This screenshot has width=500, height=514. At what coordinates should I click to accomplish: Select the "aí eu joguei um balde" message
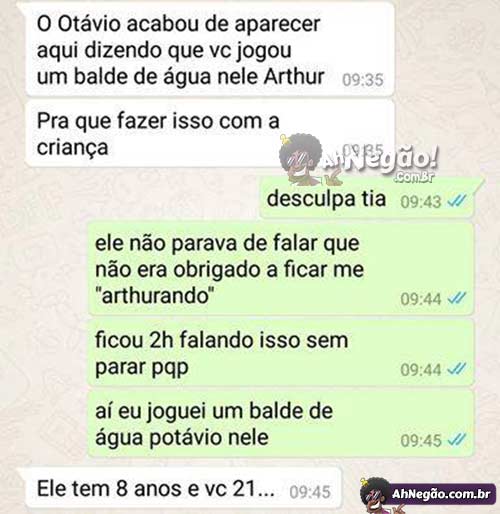pos(281,423)
